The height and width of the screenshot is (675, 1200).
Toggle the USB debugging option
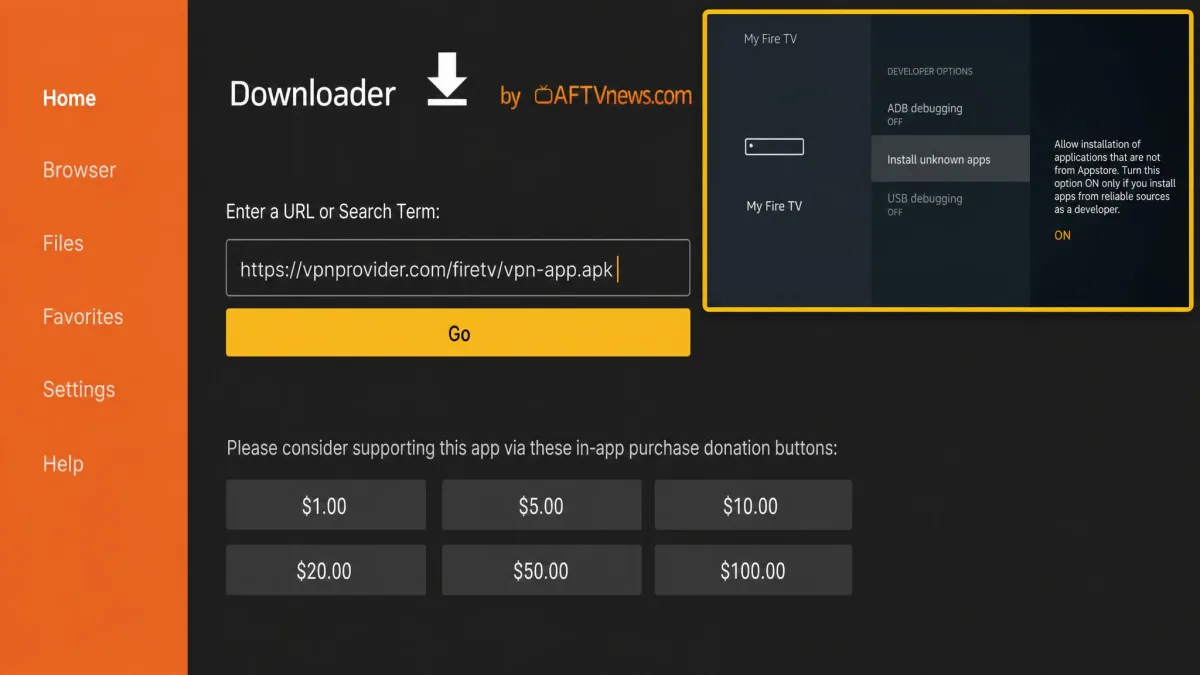click(950, 204)
